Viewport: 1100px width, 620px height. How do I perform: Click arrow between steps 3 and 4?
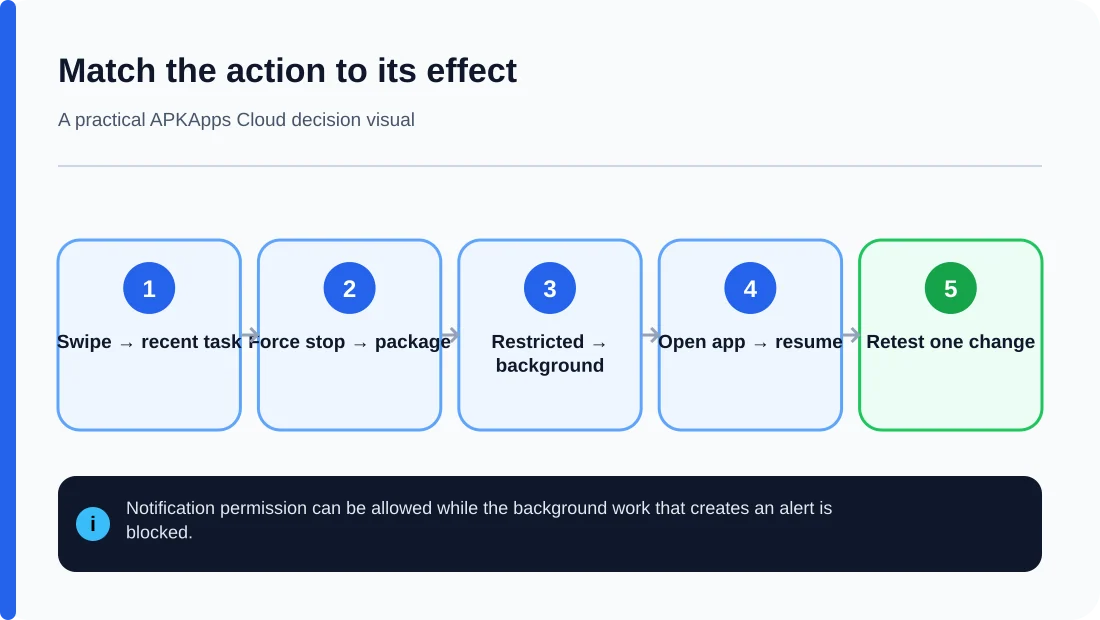point(650,335)
